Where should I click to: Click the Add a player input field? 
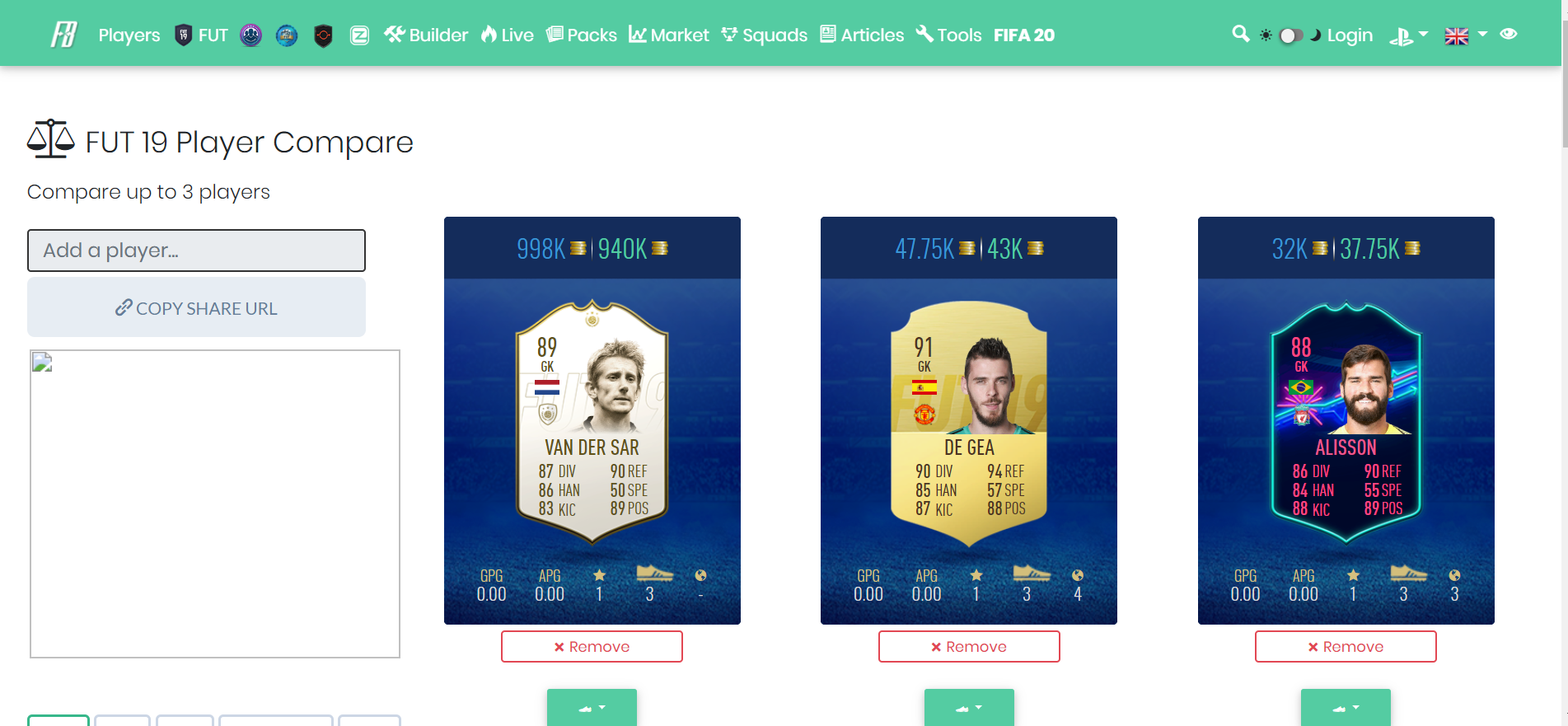click(x=196, y=251)
